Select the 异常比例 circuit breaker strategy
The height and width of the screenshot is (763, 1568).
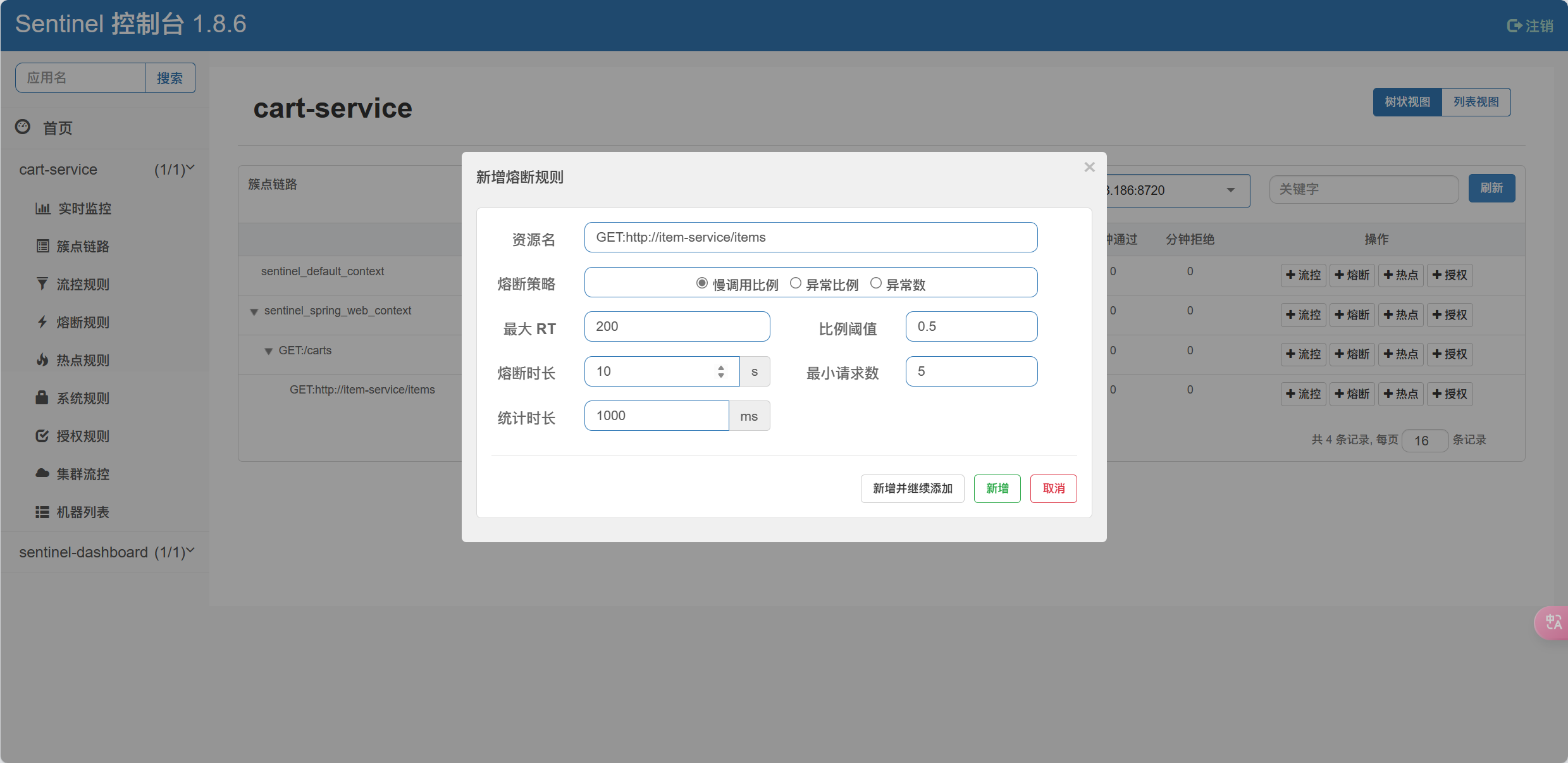[x=796, y=283]
